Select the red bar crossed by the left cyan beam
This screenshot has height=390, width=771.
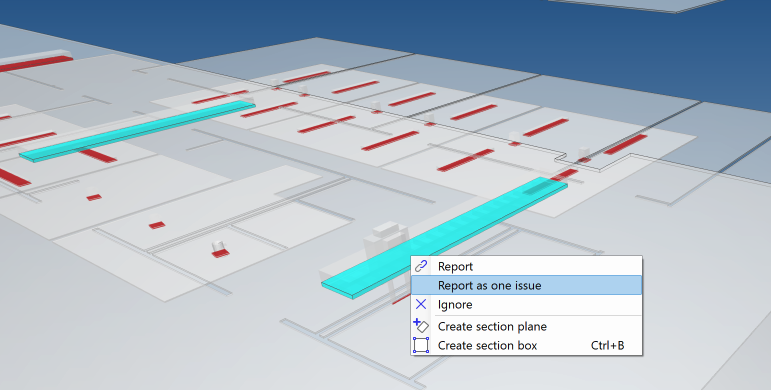pos(98,155)
